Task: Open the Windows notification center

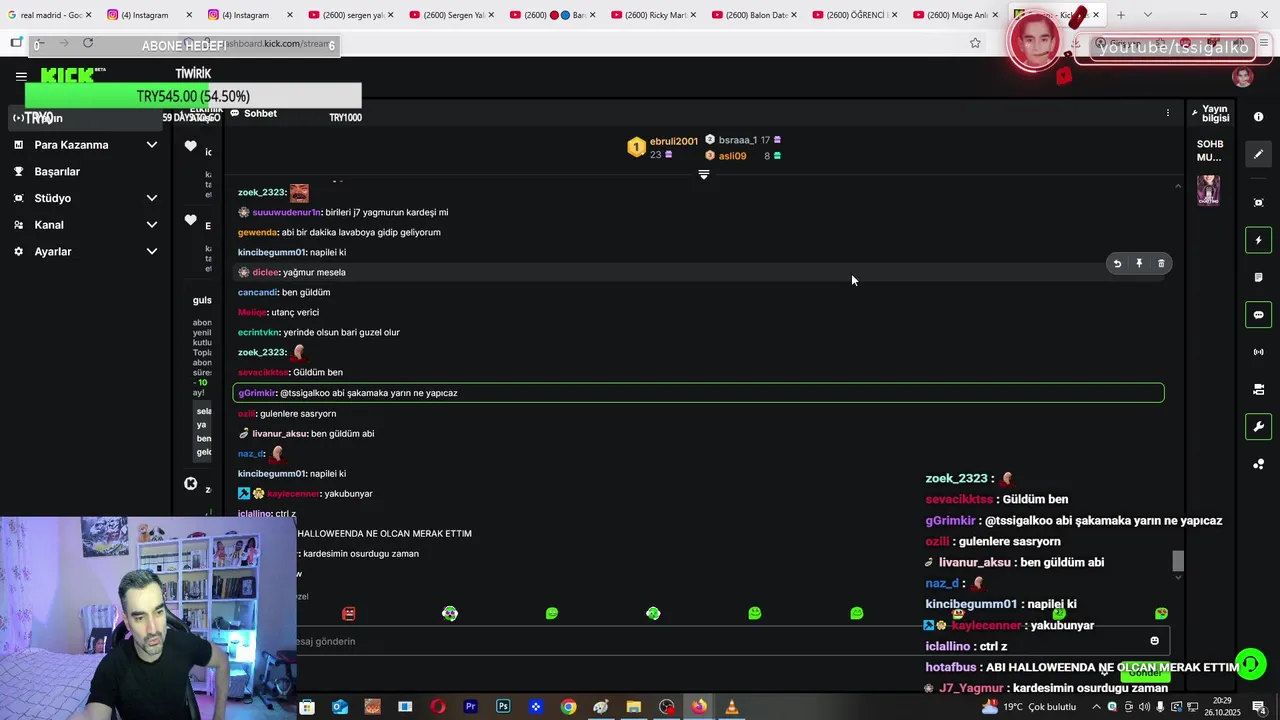Action: (1259, 707)
